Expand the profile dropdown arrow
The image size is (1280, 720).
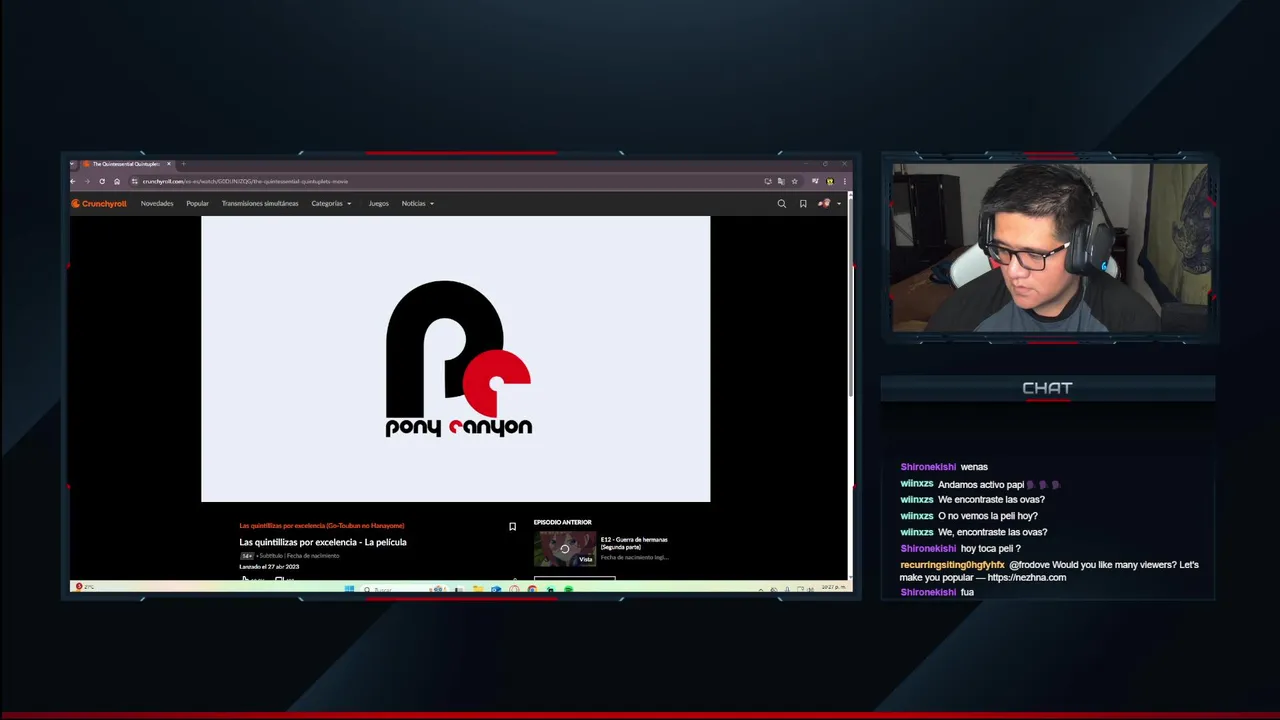[839, 203]
